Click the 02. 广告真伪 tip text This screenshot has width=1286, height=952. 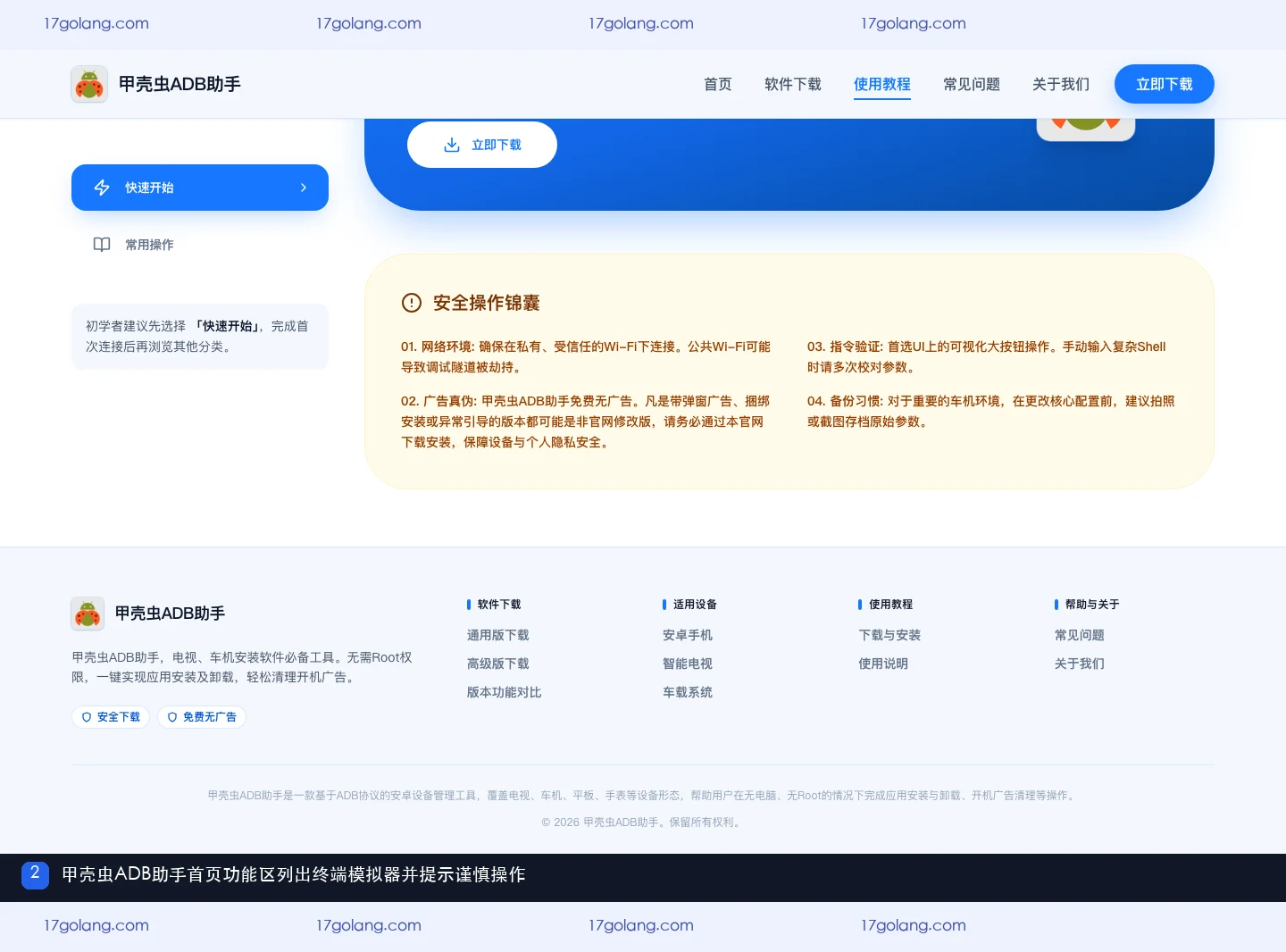586,422
